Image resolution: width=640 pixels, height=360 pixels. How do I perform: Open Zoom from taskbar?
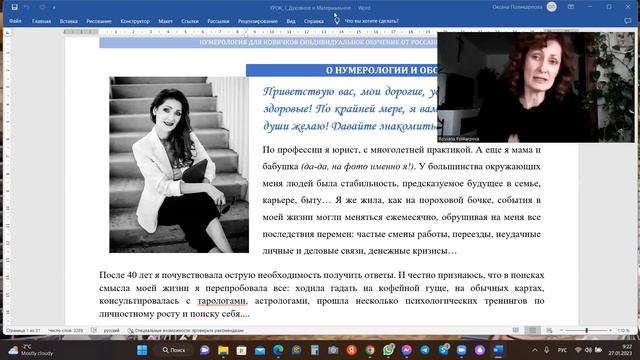click(x=462, y=350)
